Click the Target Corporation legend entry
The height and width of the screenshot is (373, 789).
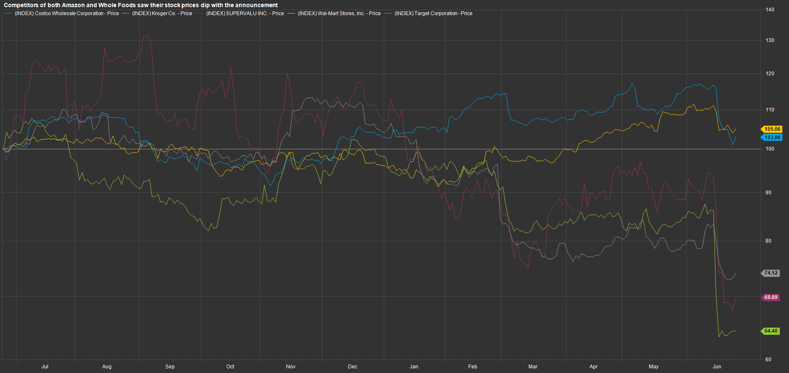(x=428, y=13)
